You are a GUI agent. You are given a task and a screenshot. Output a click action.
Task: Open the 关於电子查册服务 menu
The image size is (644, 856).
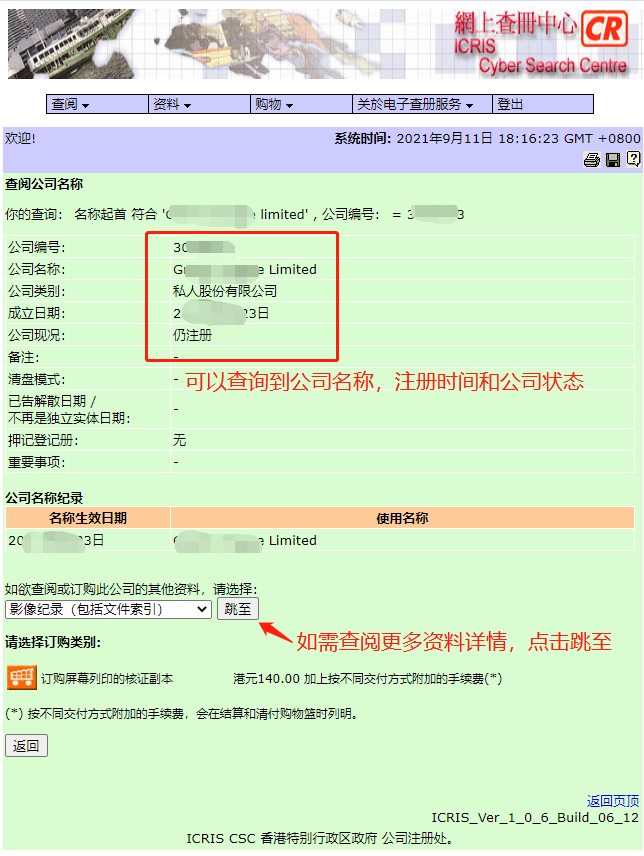pyautogui.click(x=422, y=104)
